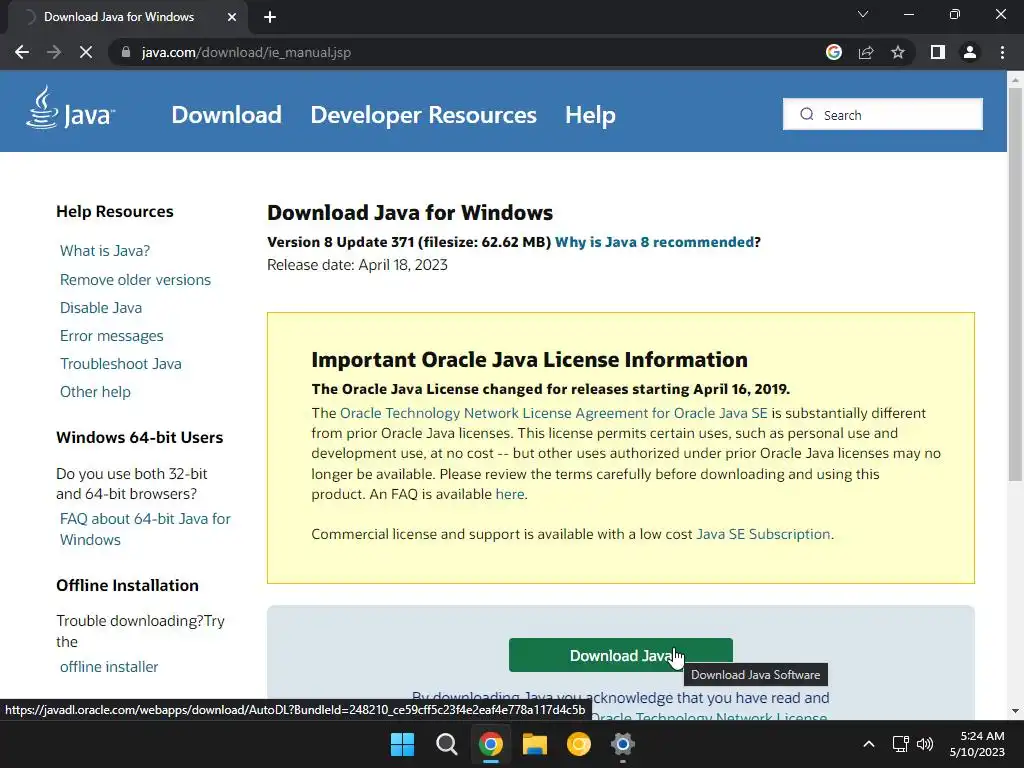Open the Download menu in Java header
Viewport: 1024px width, 768px height.
coord(227,115)
